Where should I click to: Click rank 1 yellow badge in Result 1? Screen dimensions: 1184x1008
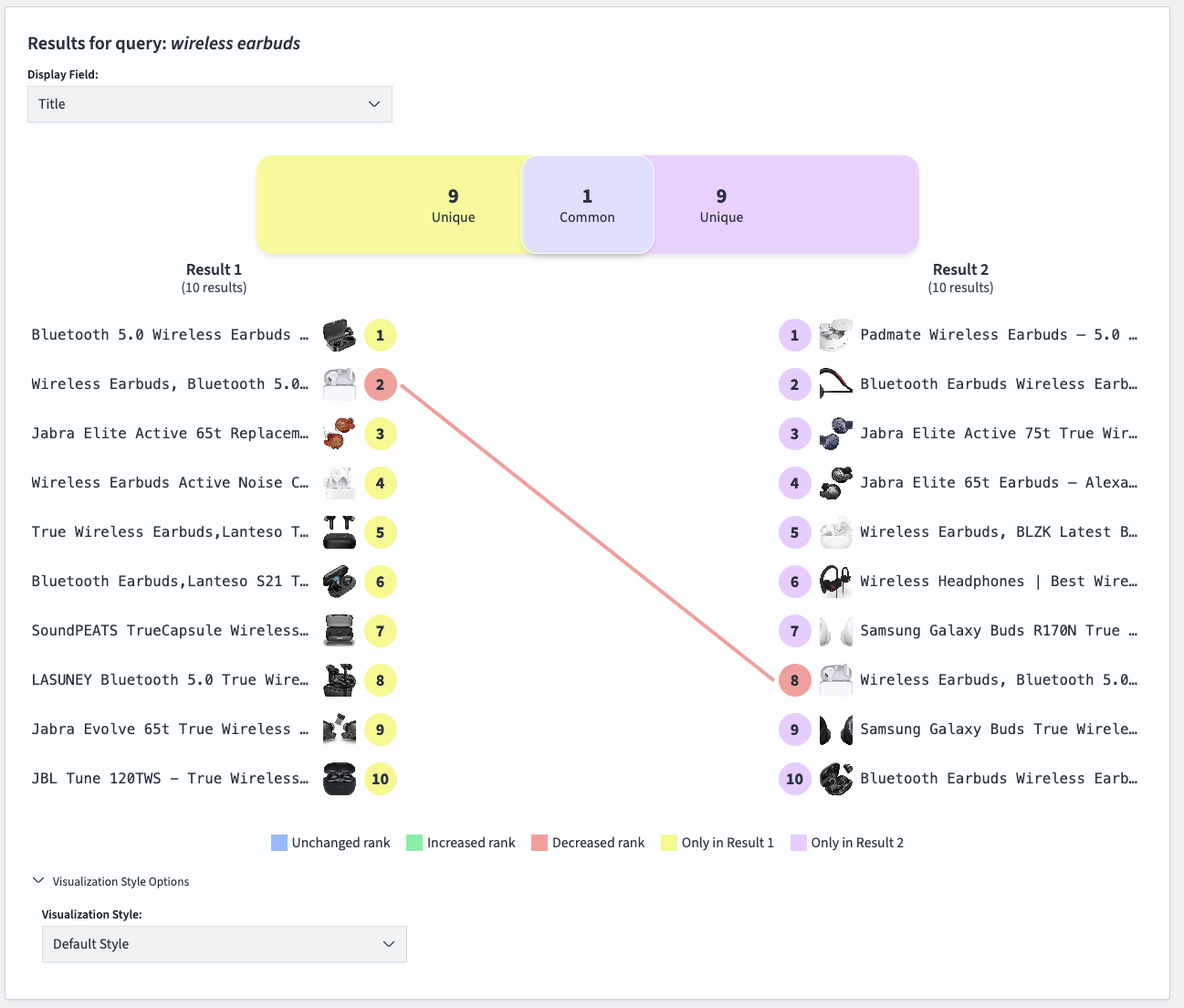point(380,335)
